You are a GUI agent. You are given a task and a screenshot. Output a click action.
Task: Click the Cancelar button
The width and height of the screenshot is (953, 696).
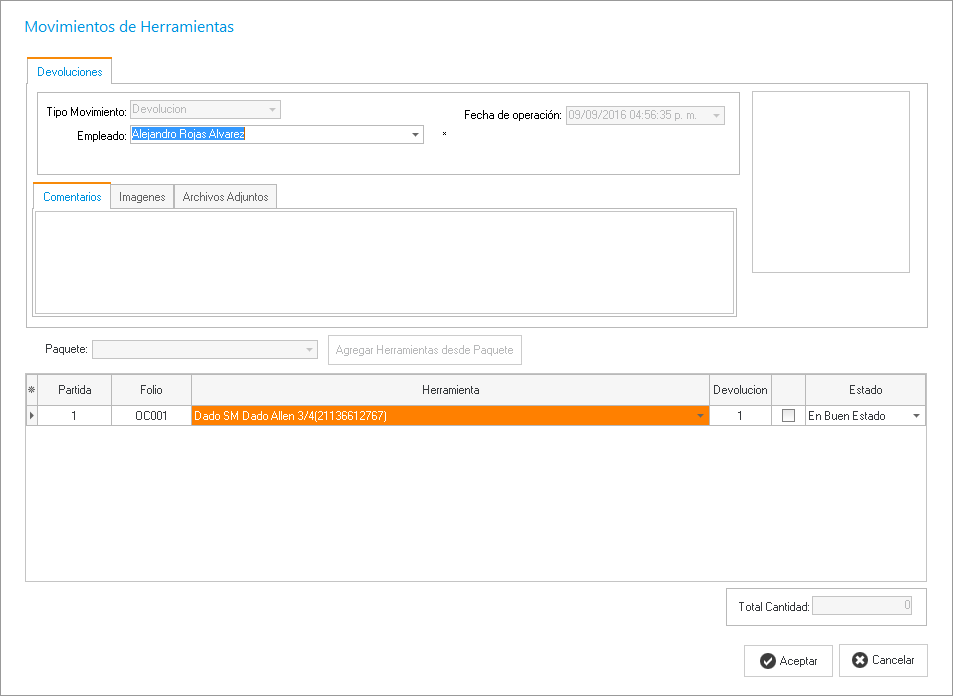[883, 660]
